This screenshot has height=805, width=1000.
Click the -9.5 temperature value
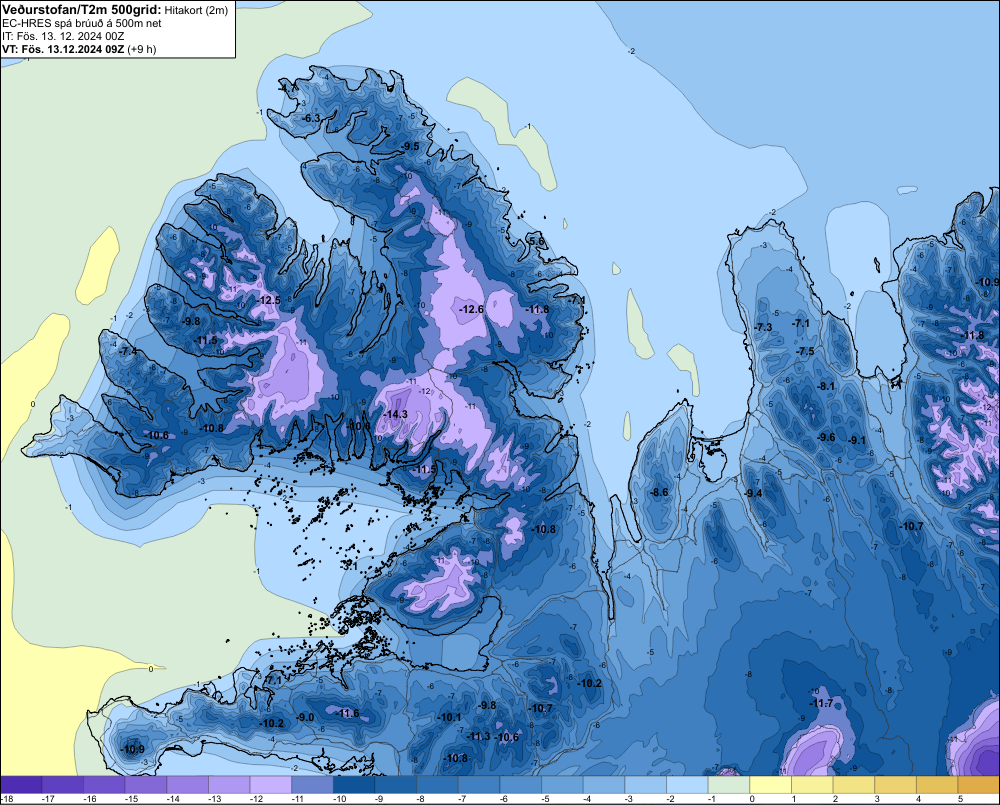pyautogui.click(x=410, y=146)
